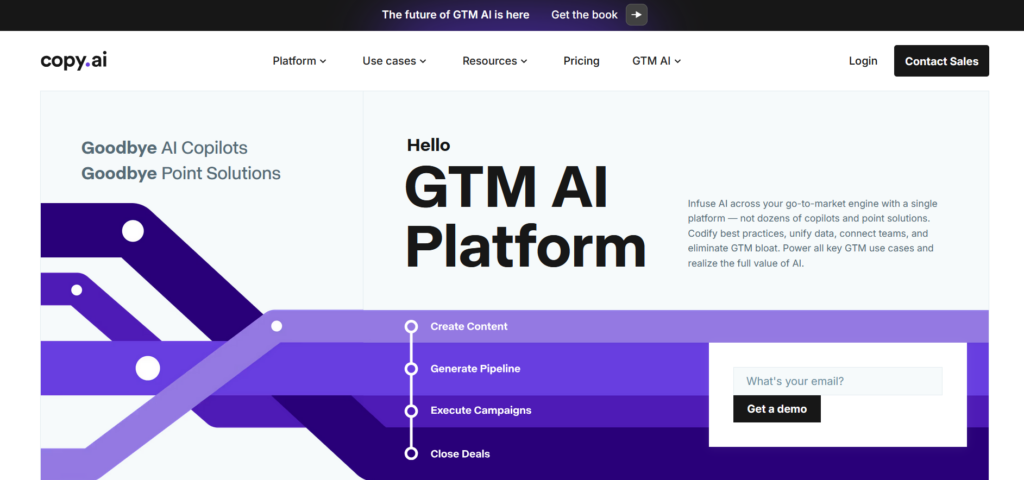
Task: Click the Create Content circle marker
Action: (x=411, y=327)
